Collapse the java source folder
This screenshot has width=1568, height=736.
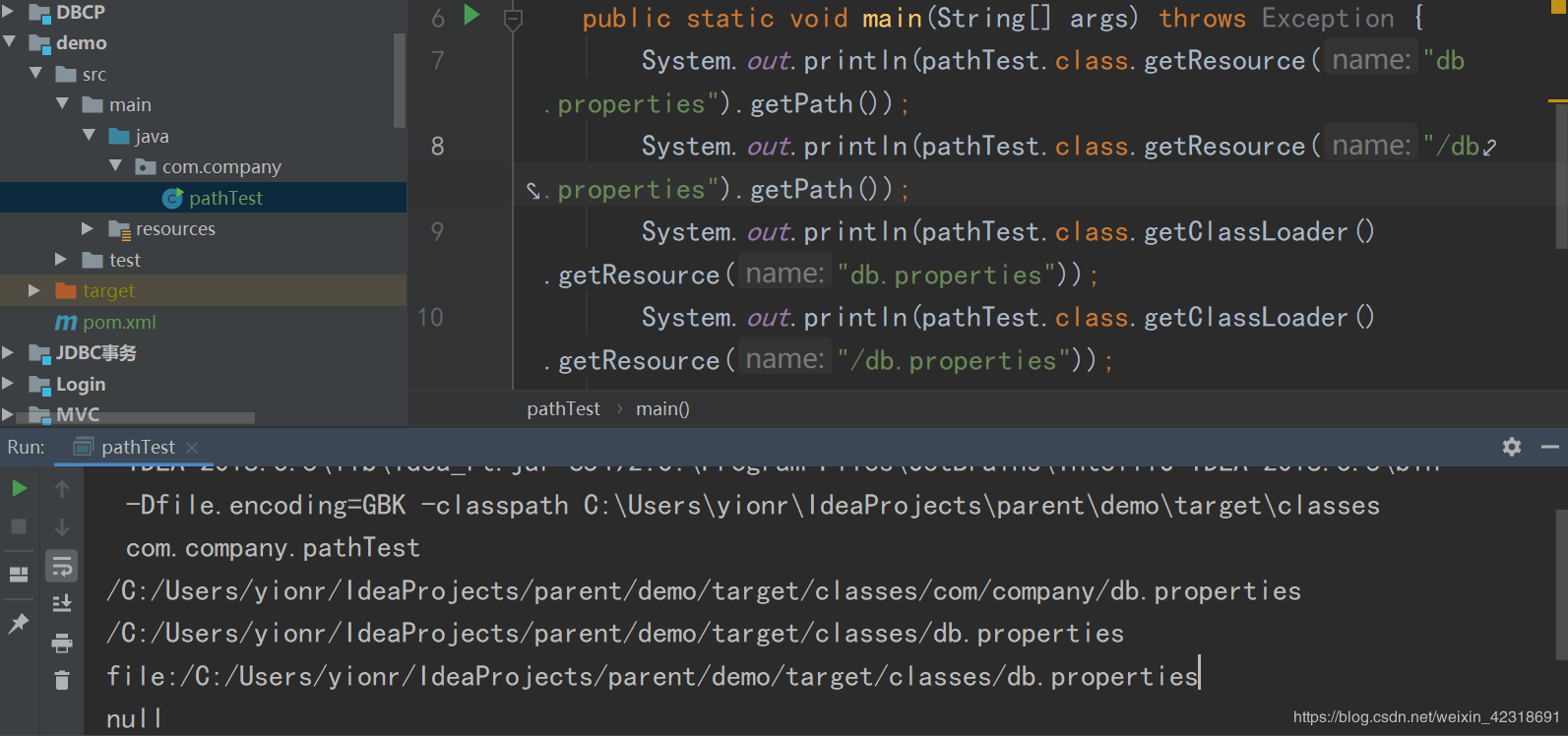(90, 136)
